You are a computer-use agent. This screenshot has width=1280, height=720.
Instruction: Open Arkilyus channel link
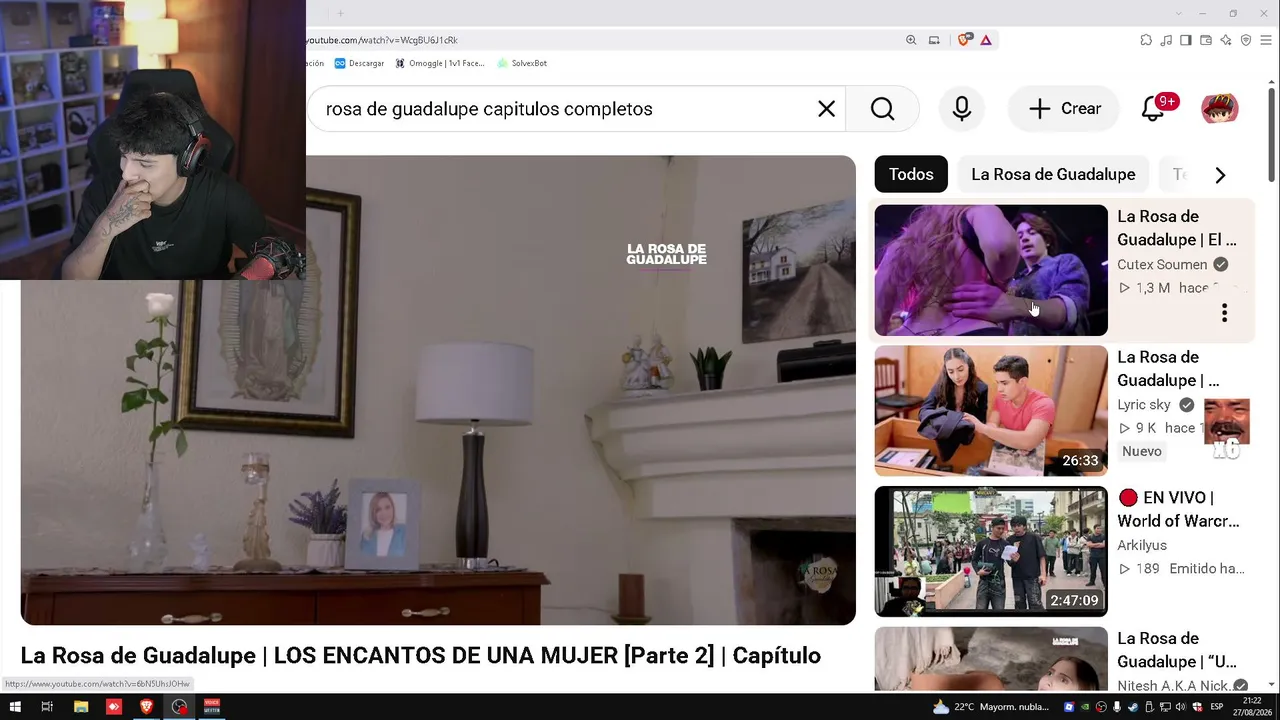coord(1142,545)
